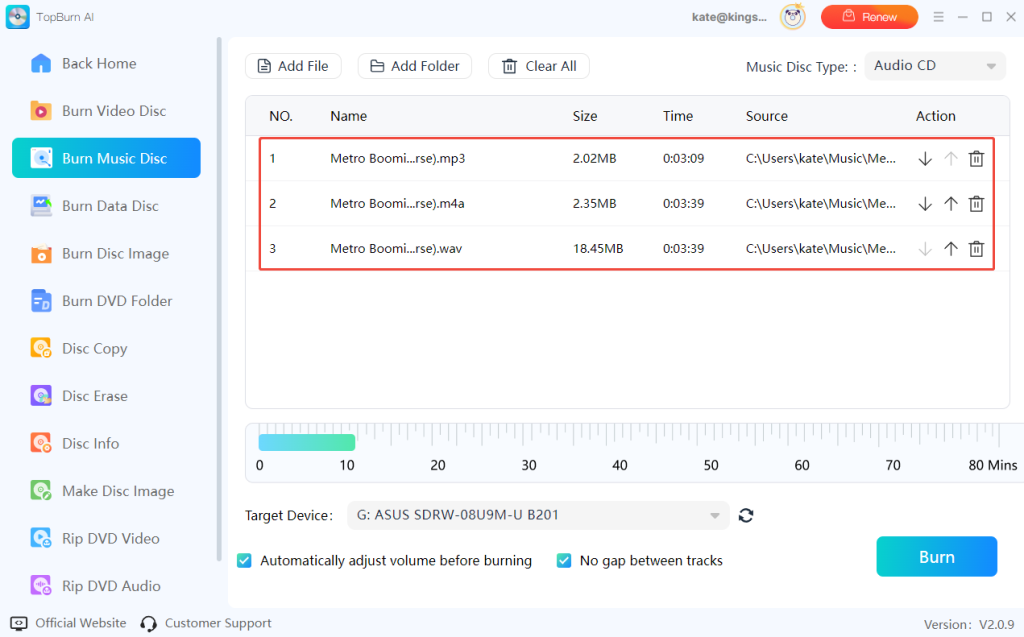Switch to Rip DVD Audio
1024x637 pixels.
pos(110,586)
